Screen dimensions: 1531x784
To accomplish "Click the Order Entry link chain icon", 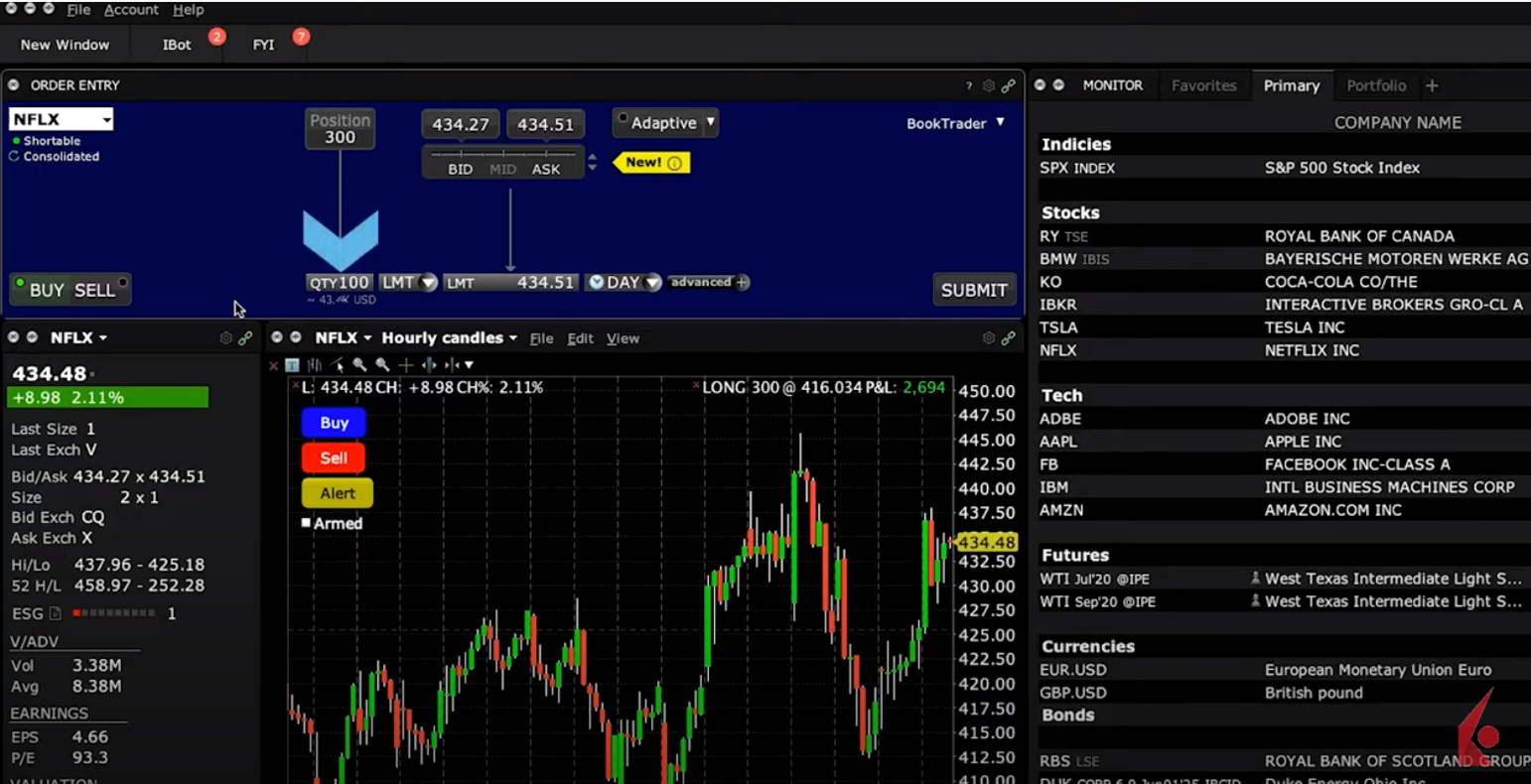I will (1009, 86).
